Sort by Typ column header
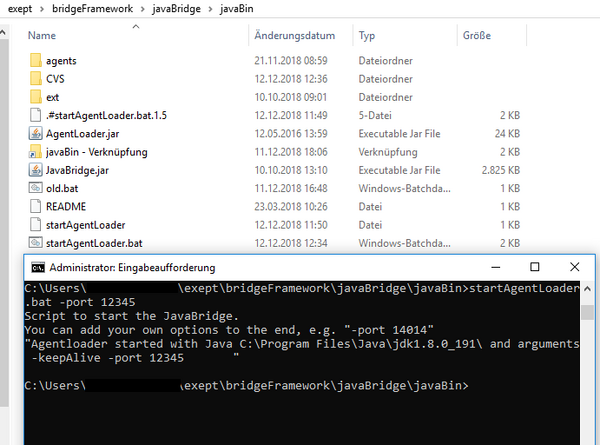 [366, 36]
